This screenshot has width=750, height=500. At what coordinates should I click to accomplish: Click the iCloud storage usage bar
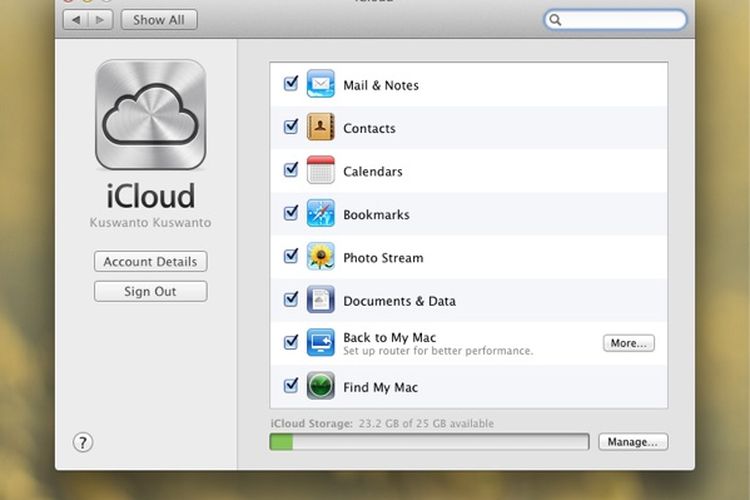429,442
